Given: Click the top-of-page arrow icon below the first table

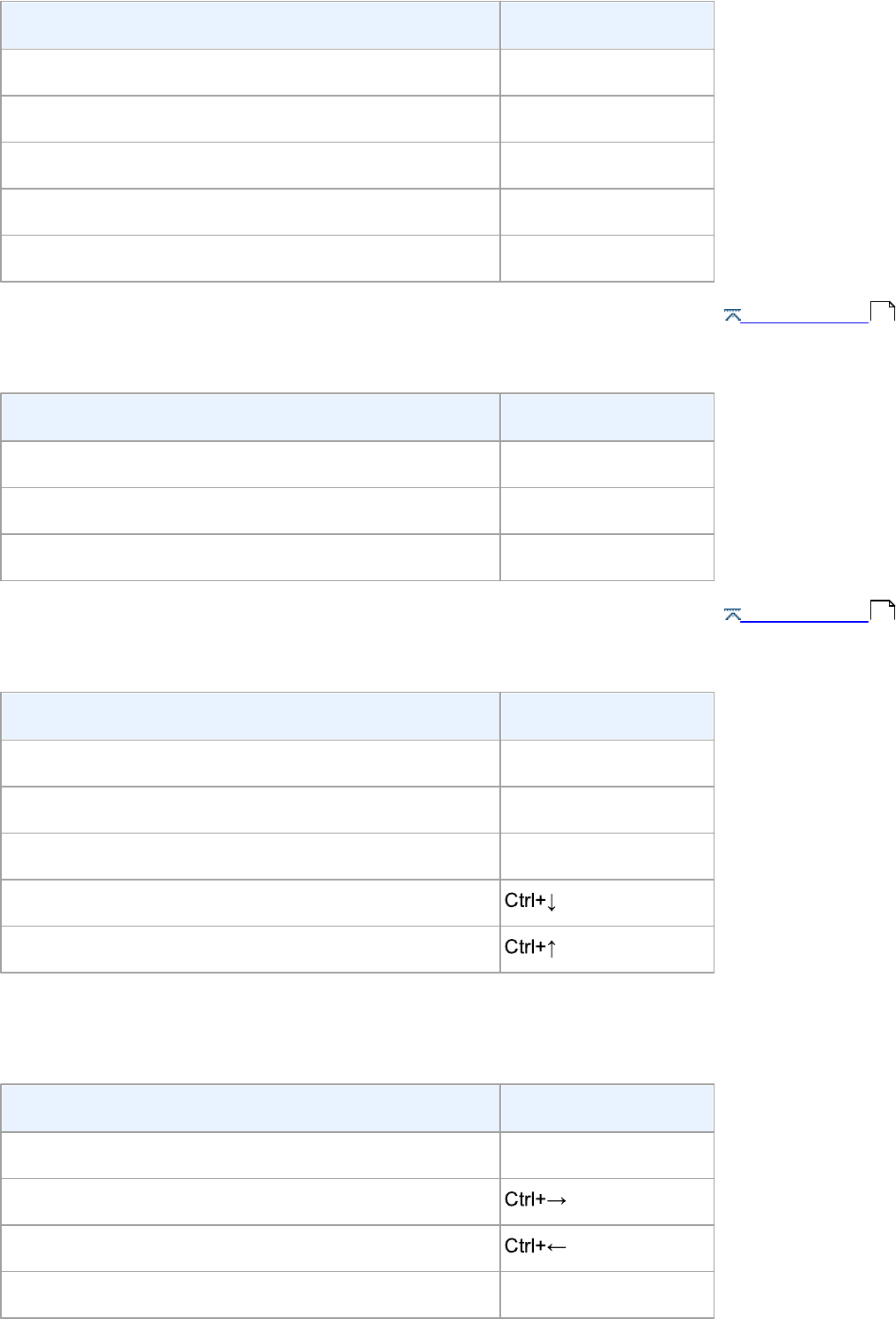Looking at the screenshot, I should [732, 314].
